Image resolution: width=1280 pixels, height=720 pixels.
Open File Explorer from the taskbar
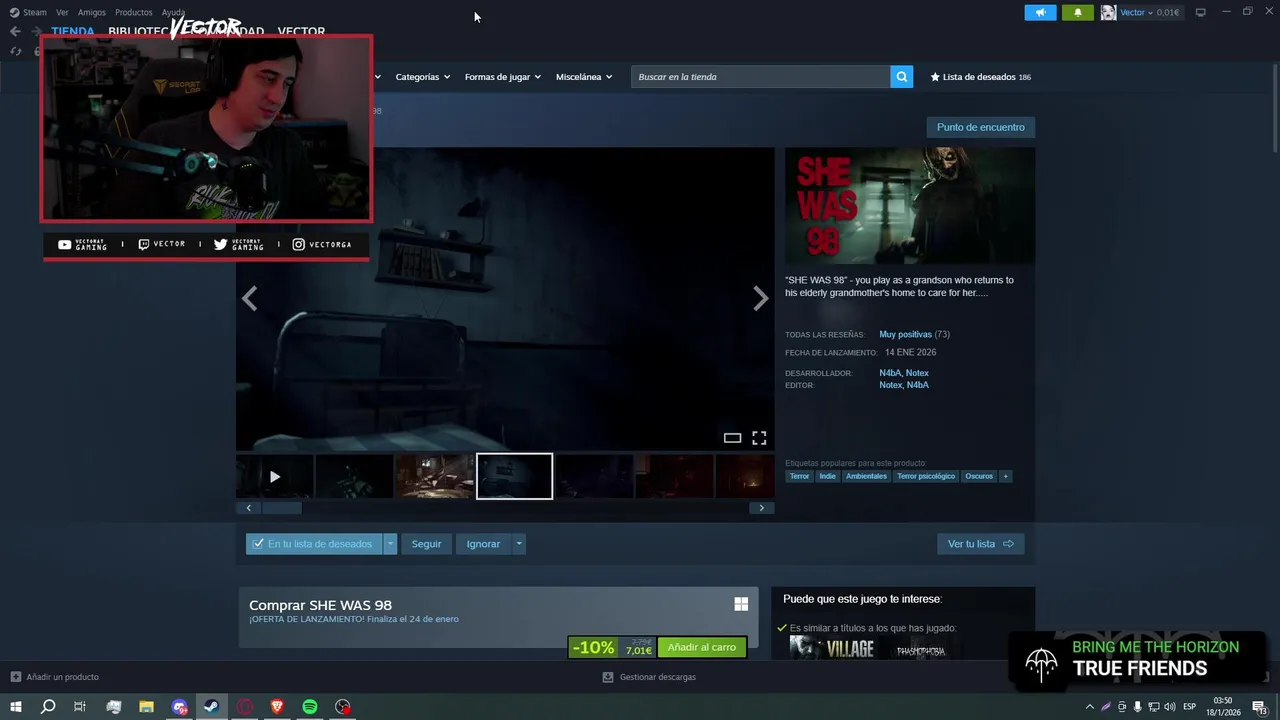[146, 707]
